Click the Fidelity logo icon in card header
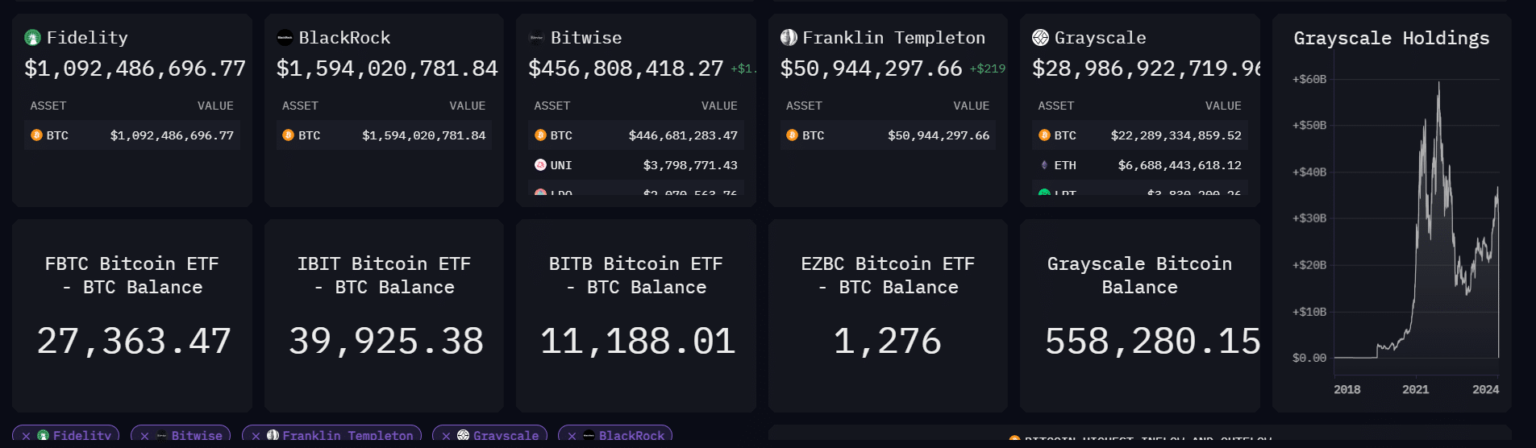The height and width of the screenshot is (448, 1536). (33, 38)
